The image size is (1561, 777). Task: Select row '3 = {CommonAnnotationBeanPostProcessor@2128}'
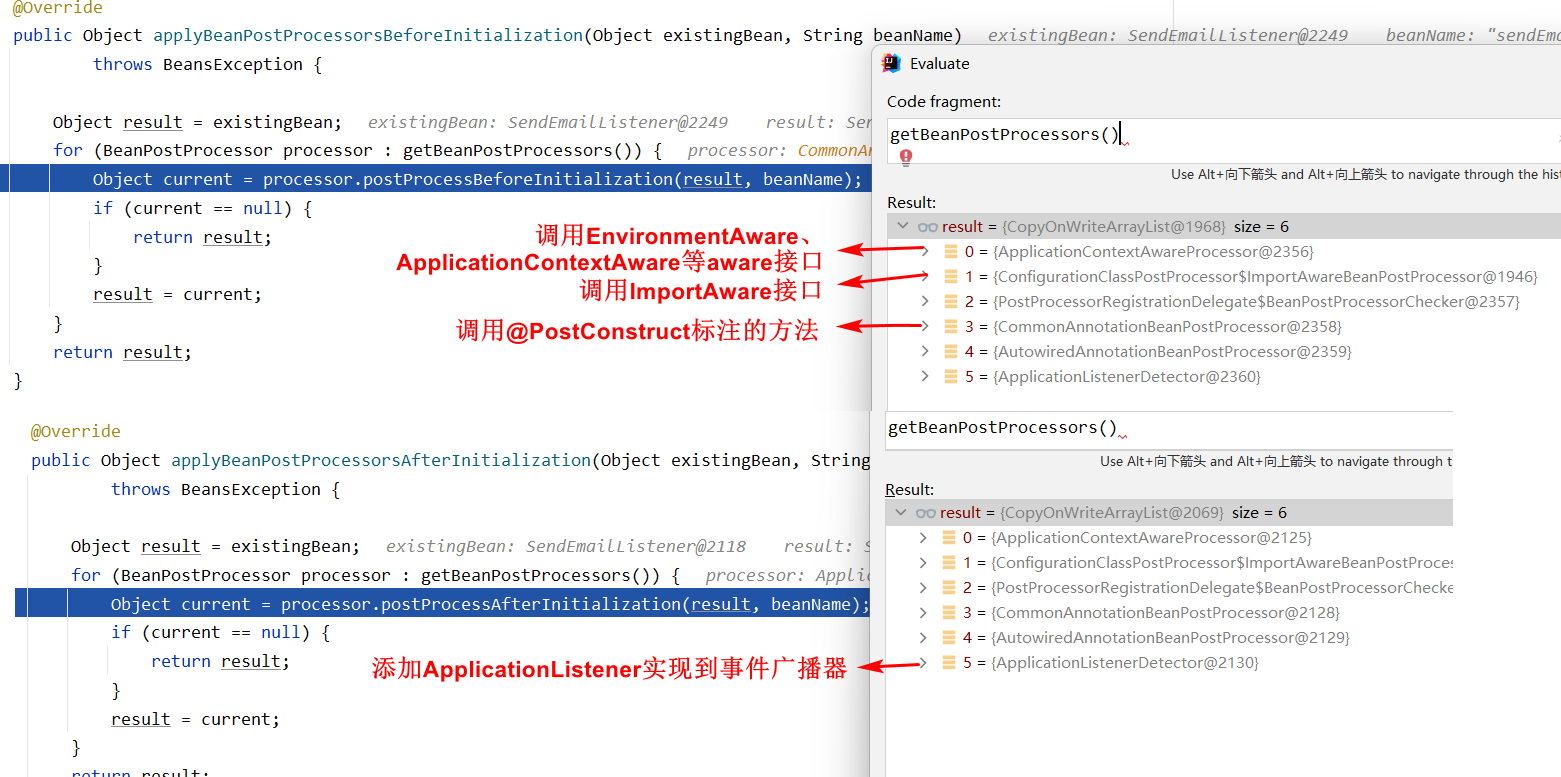point(1168,613)
